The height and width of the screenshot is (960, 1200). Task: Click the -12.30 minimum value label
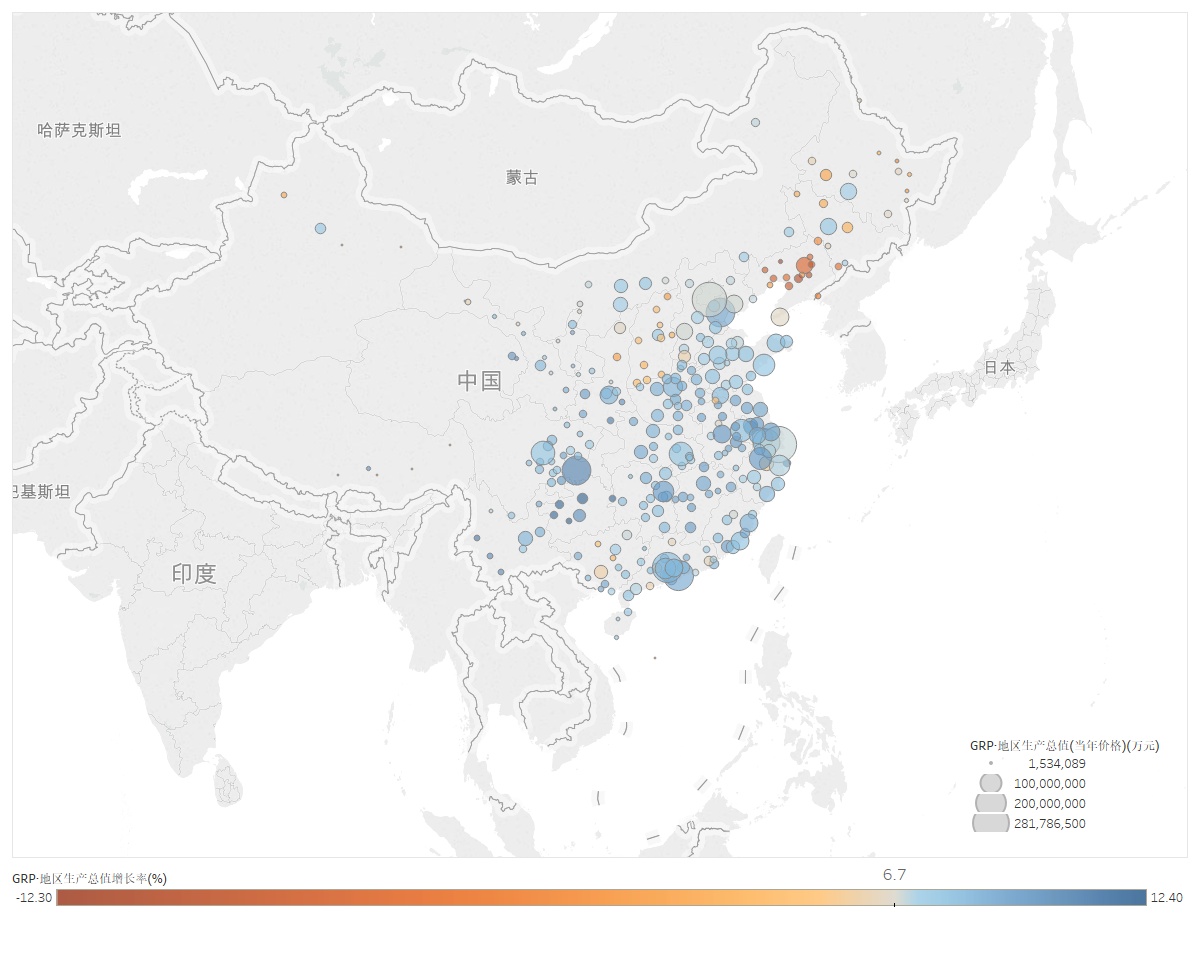click(x=33, y=898)
